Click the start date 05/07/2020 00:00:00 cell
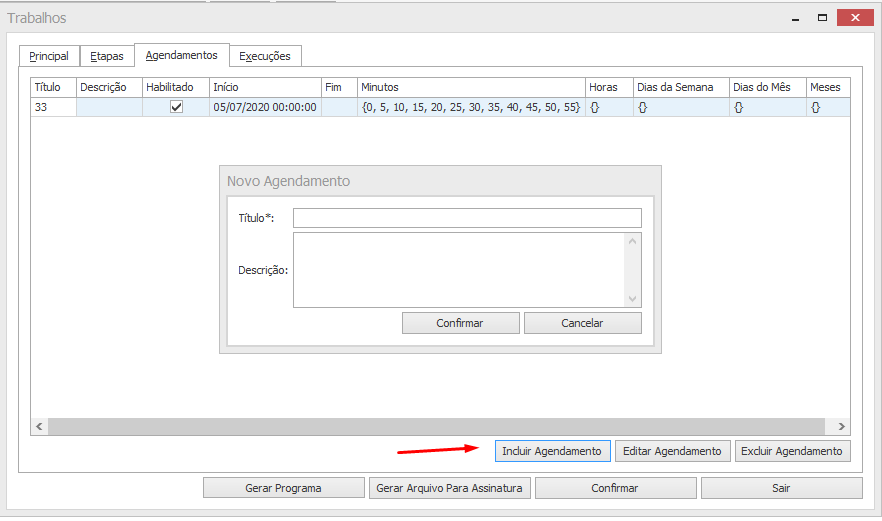 265,107
